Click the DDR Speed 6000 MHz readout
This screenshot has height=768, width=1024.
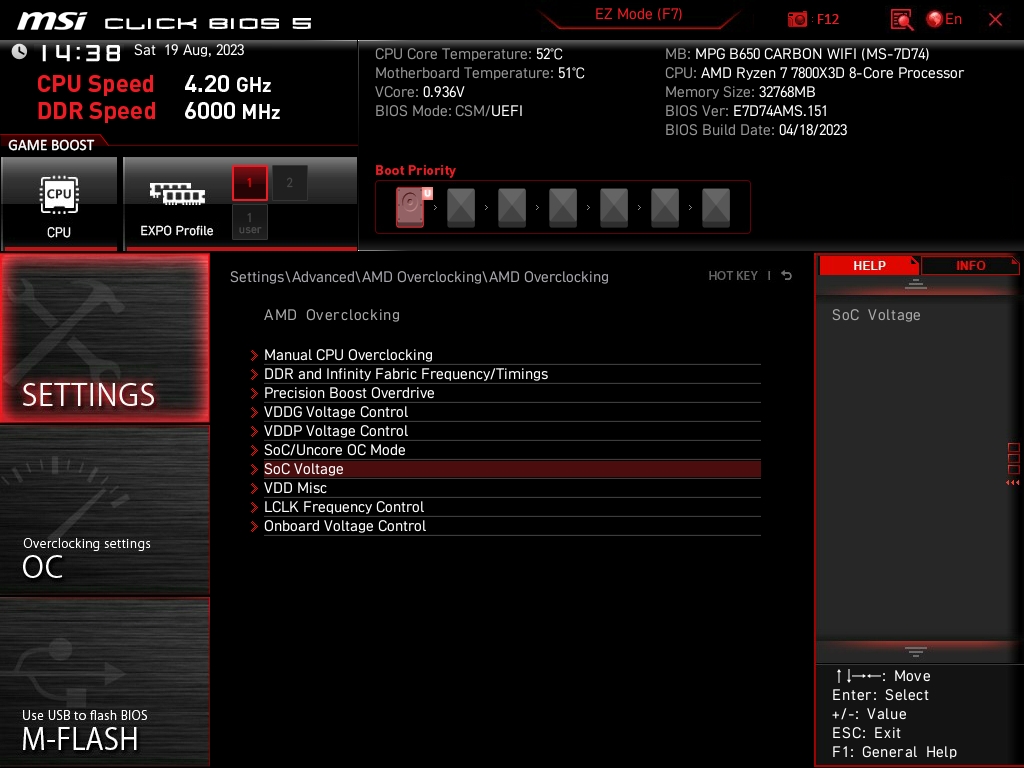(159, 111)
